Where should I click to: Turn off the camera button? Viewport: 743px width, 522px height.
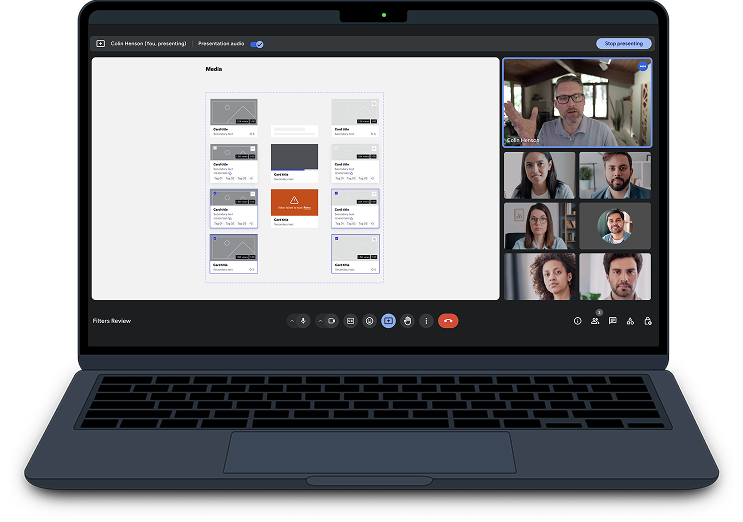click(332, 321)
